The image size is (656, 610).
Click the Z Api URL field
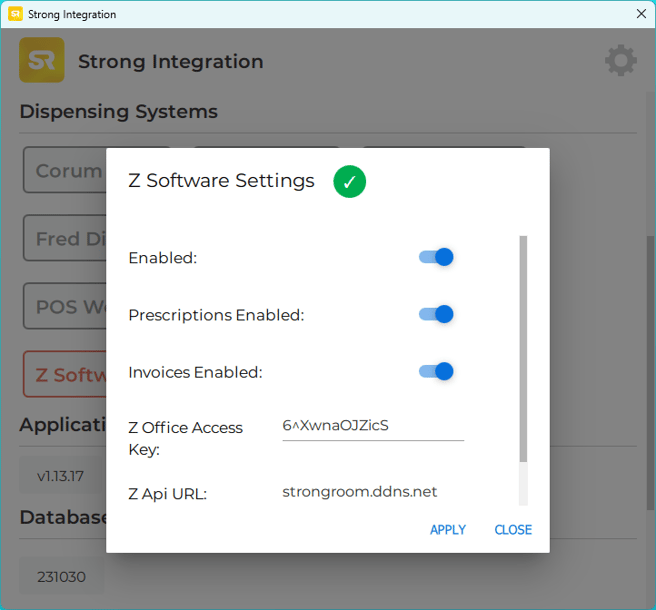point(373,492)
